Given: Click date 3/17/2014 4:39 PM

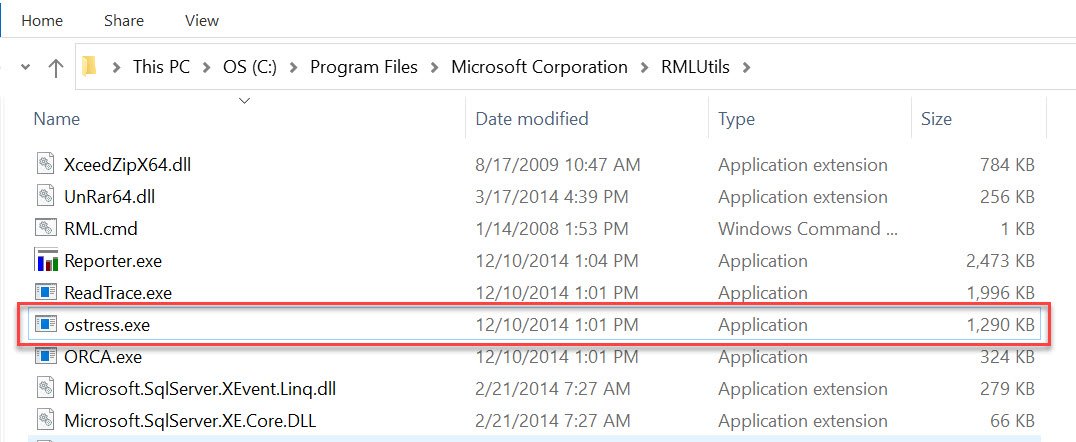Looking at the screenshot, I should 552,197.
